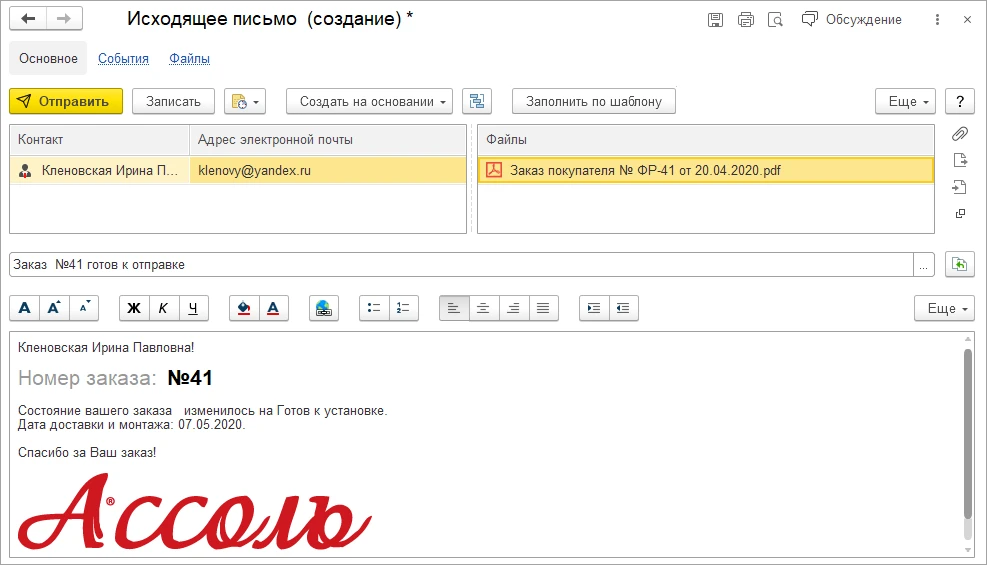987x565 pixels.
Task: Increase the font size in editor toolbar
Action: pyautogui.click(x=55, y=308)
